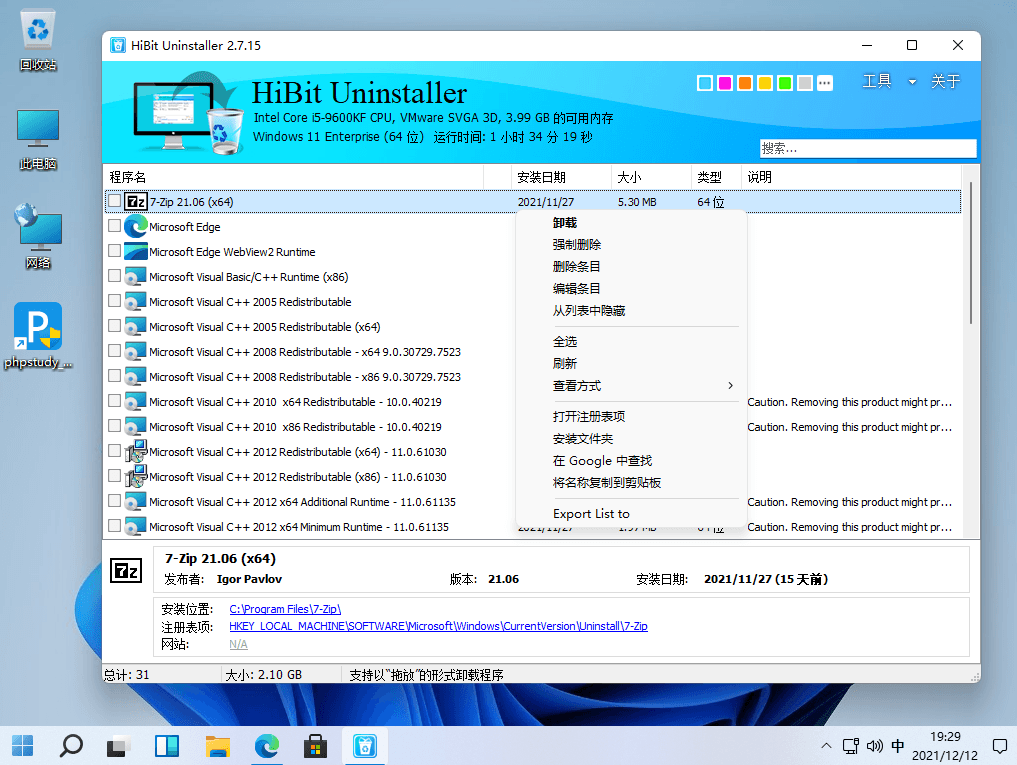Viewport: 1017px width, 765px height.
Task: Click icon of Visual C++ 2005 Redistributable (x64)
Action: tap(136, 327)
